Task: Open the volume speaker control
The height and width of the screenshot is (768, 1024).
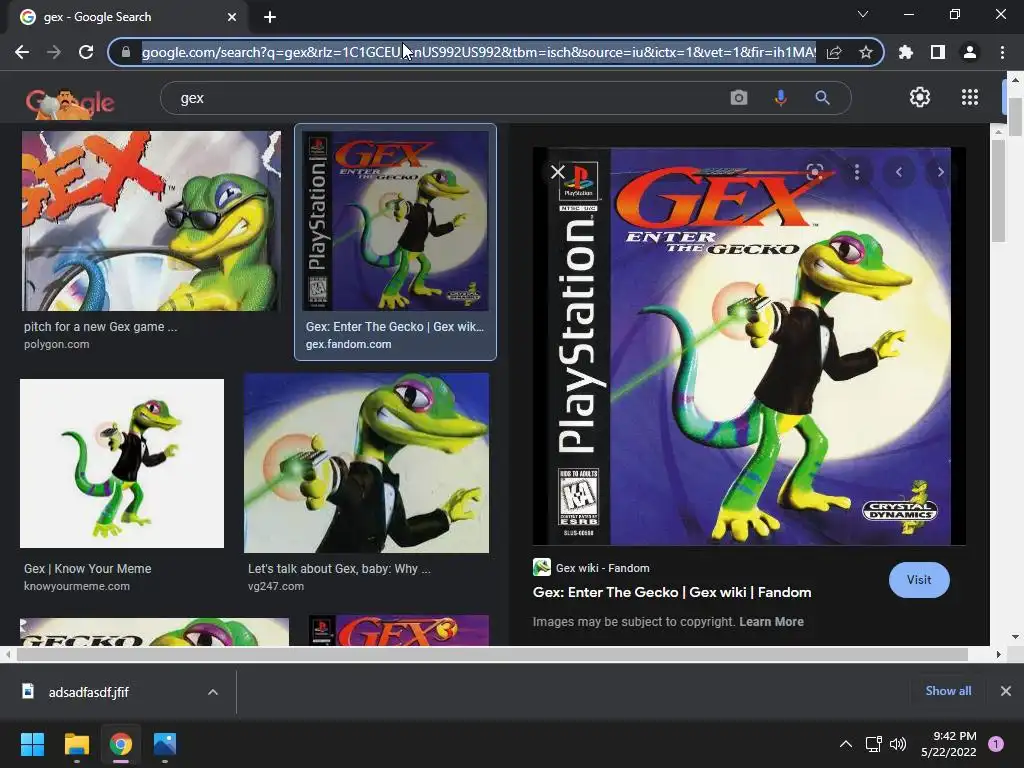Action: [898, 744]
